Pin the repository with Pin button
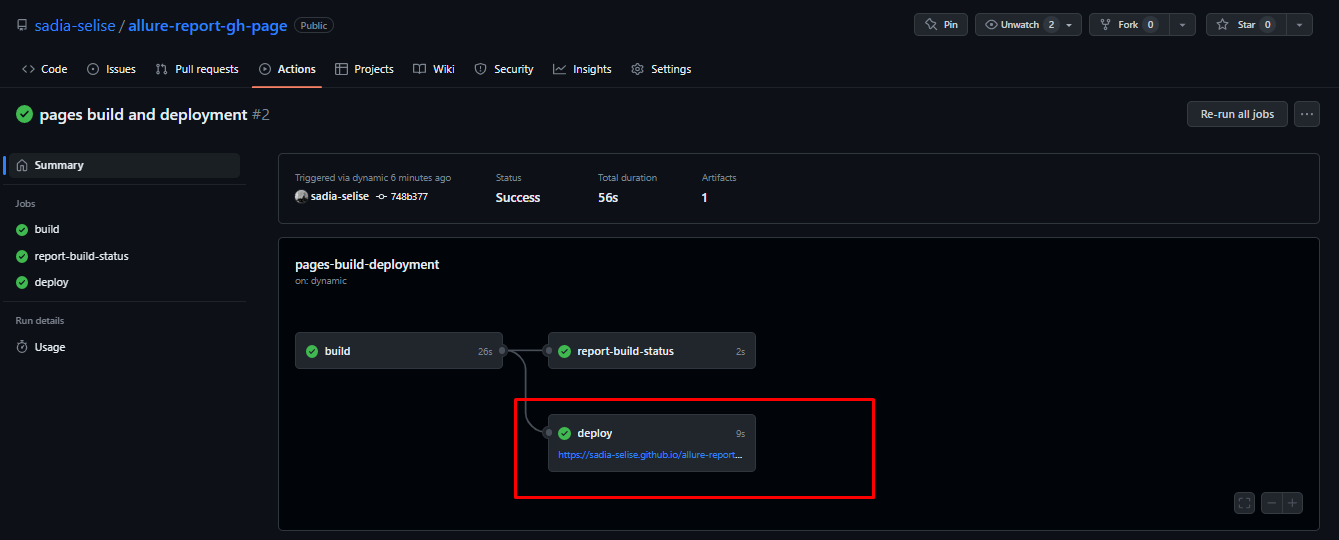1339x540 pixels. tap(940, 25)
